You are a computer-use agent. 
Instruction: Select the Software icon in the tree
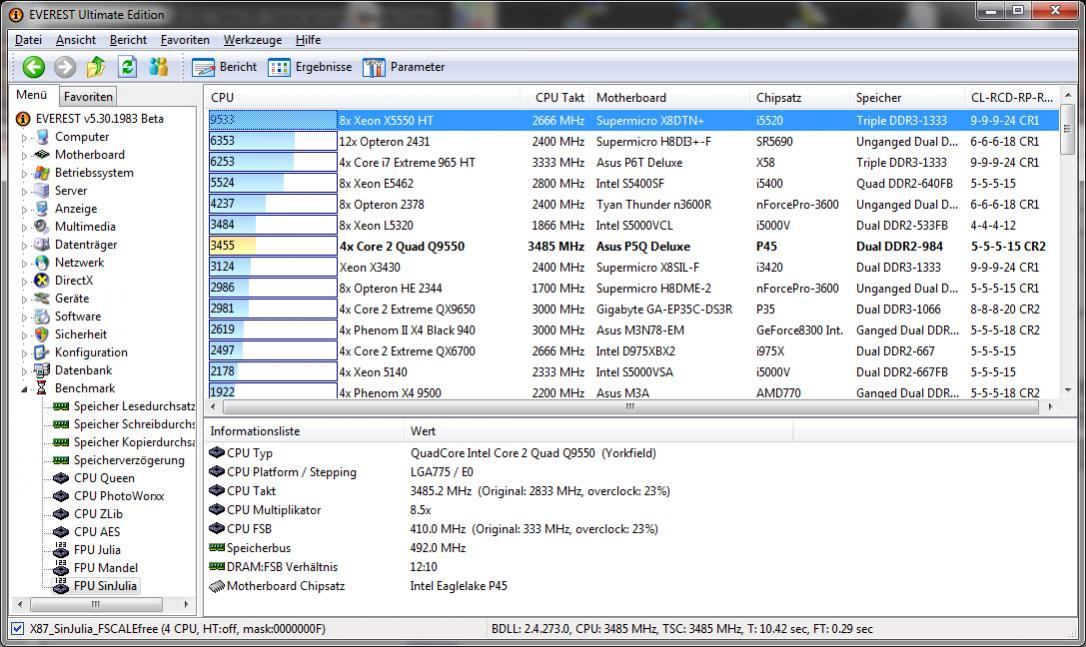point(42,317)
